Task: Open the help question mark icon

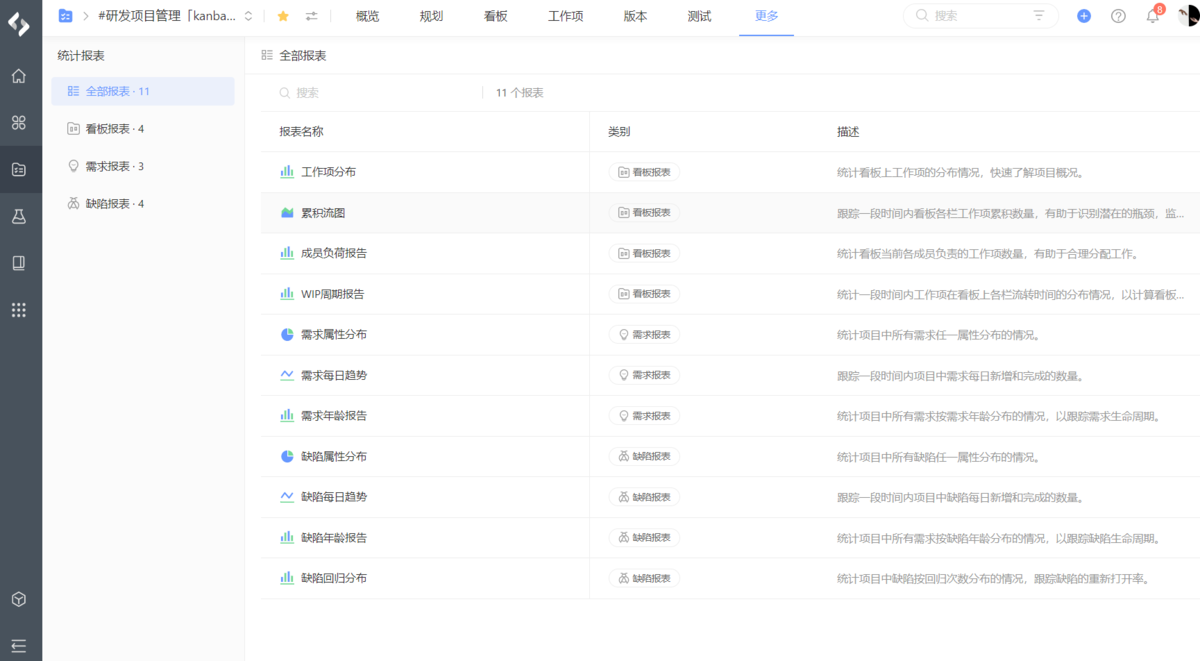Action: 1117,15
